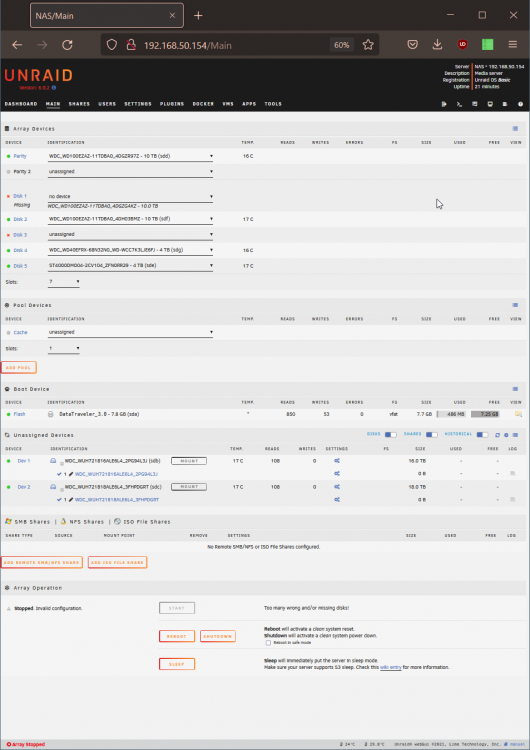Reload the page in browser toolbar
This screenshot has height=750, width=530.
[67, 45]
